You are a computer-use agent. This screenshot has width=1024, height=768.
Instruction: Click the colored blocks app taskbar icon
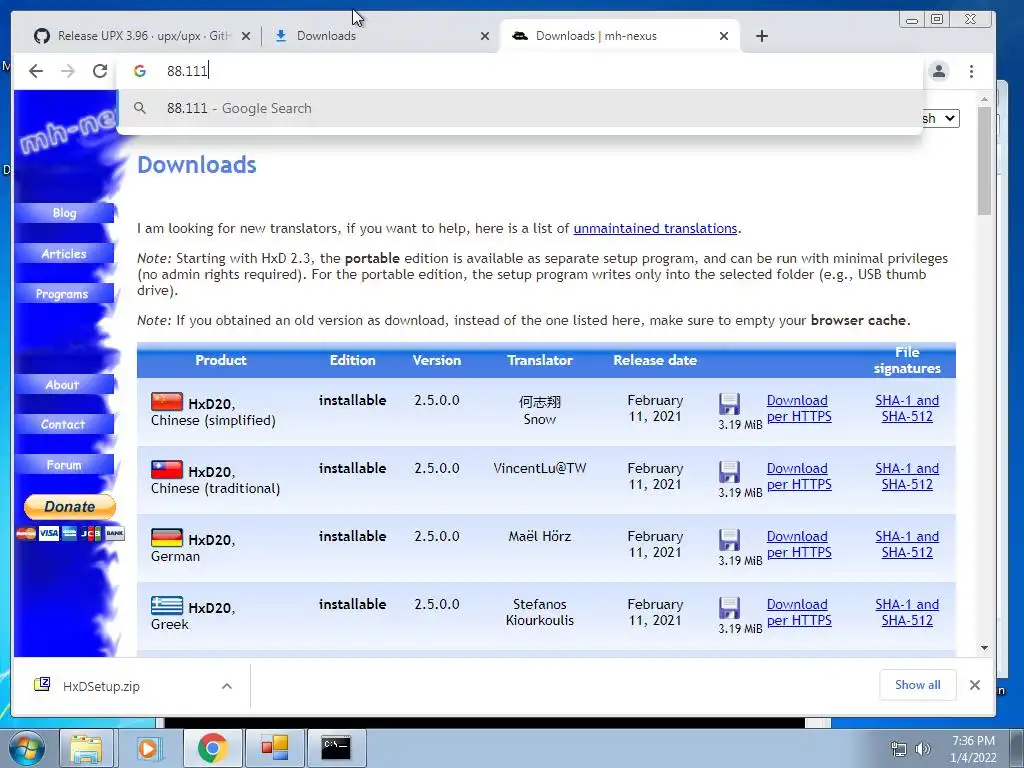(274, 748)
